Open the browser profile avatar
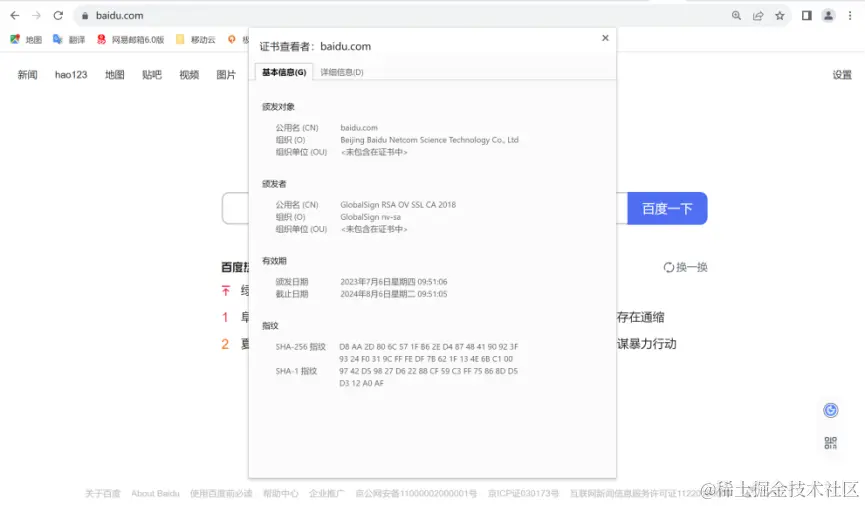This screenshot has width=866, height=506. [828, 15]
